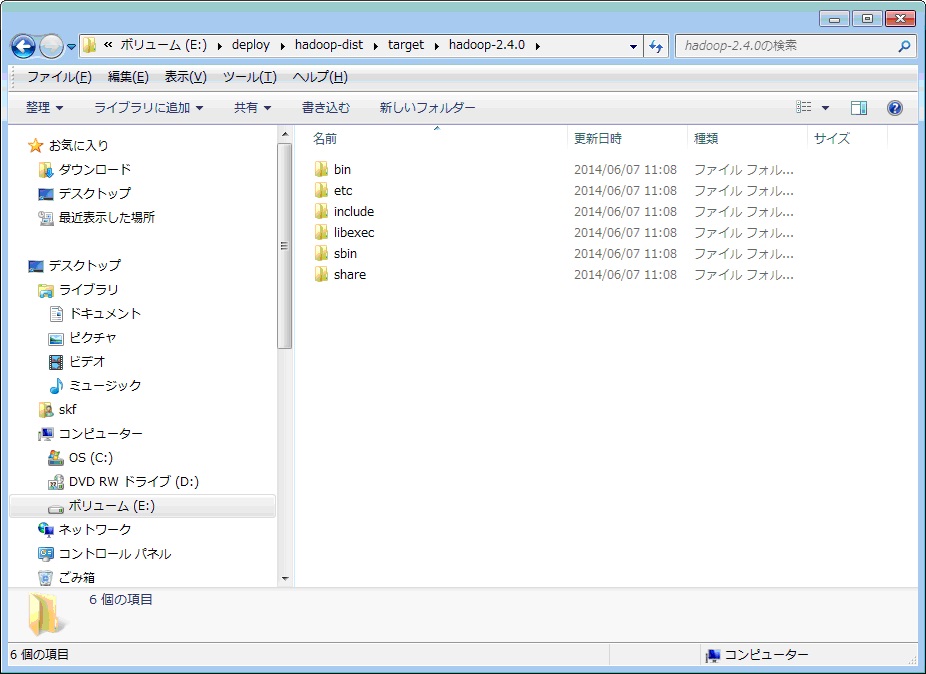Open the ファイル(F) menu
The height and width of the screenshot is (674, 926).
tap(59, 77)
